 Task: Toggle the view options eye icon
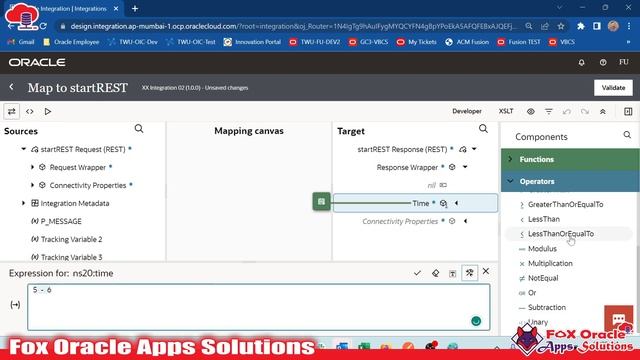click(x=531, y=111)
